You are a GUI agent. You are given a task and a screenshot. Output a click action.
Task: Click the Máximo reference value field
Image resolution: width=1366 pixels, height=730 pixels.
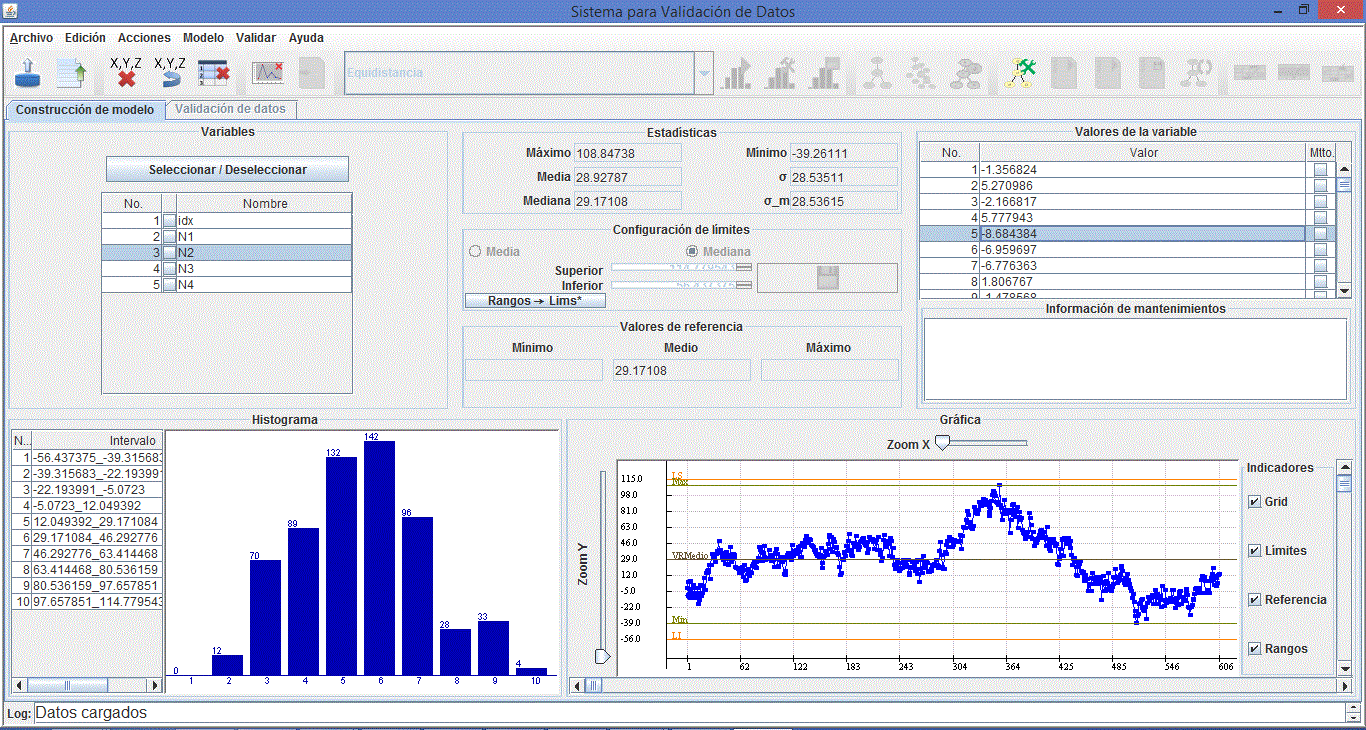point(829,370)
